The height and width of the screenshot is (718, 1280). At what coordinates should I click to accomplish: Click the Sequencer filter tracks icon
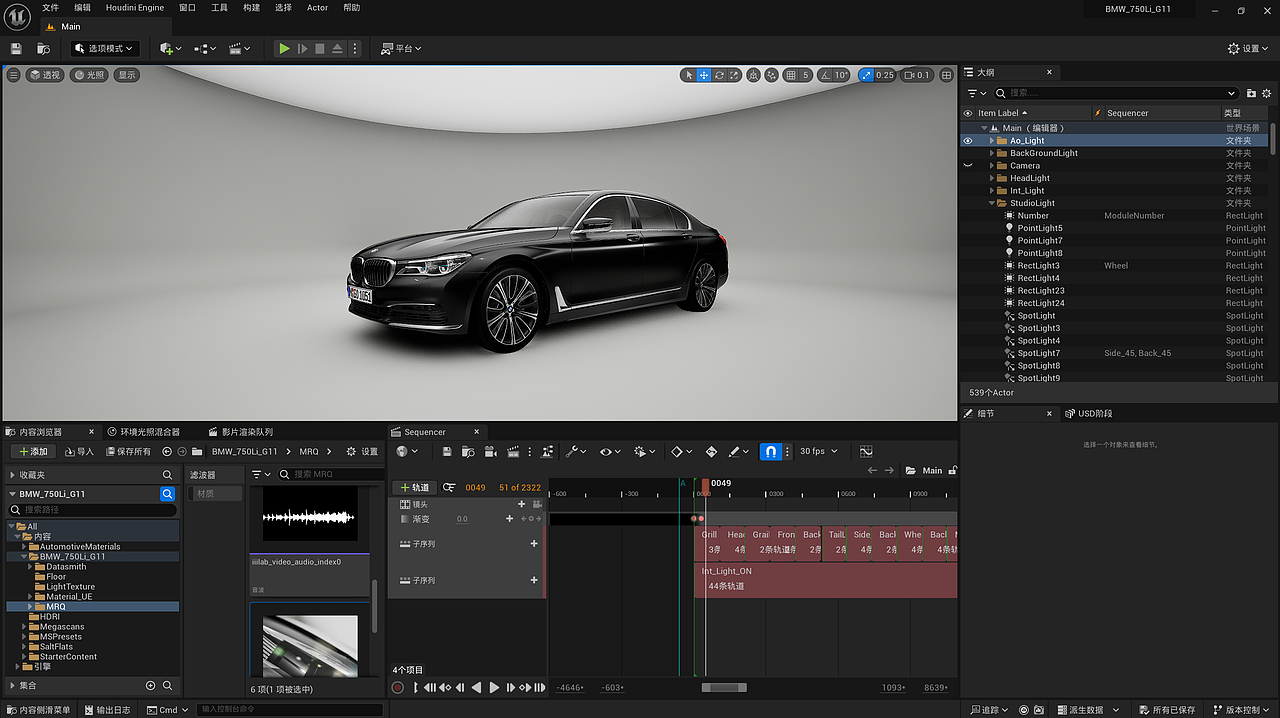[449, 487]
